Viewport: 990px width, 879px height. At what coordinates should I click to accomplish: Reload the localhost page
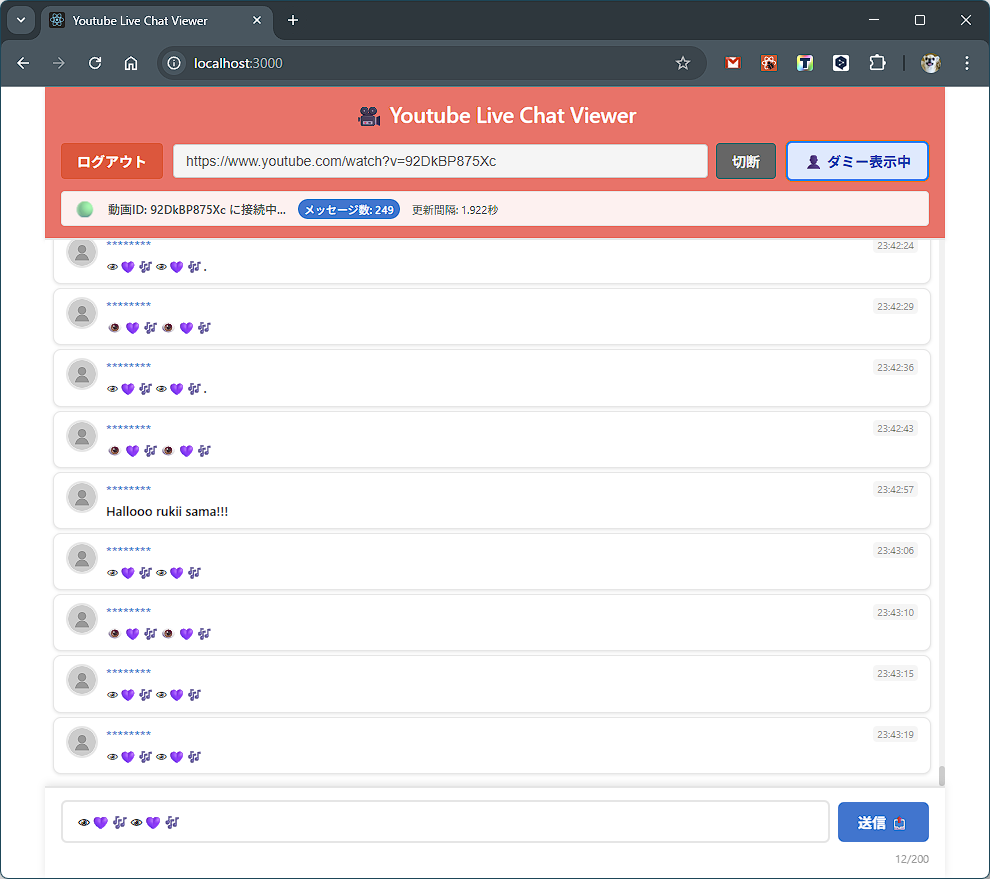pos(95,63)
